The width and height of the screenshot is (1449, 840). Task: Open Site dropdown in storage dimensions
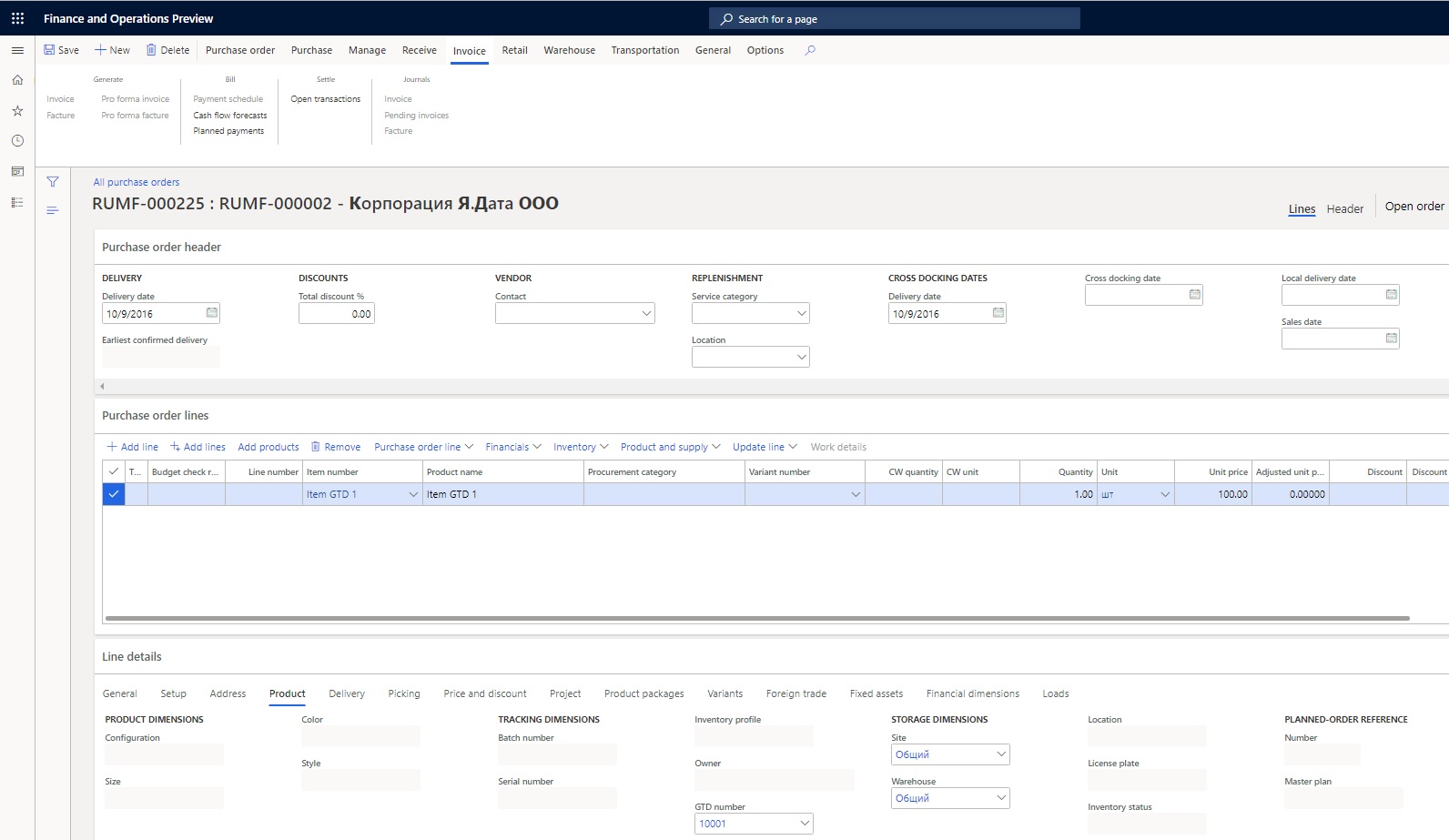pos(1001,754)
